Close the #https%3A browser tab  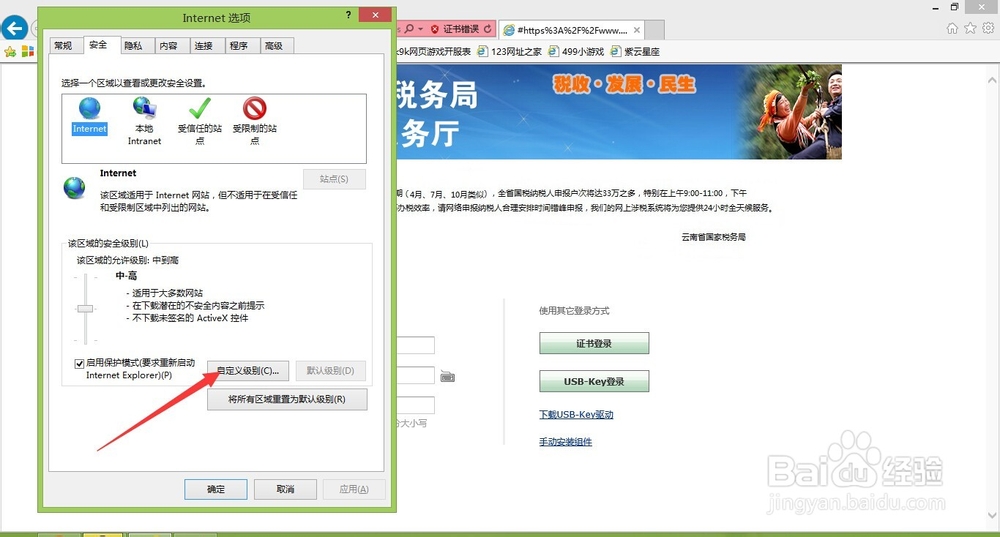click(636, 30)
